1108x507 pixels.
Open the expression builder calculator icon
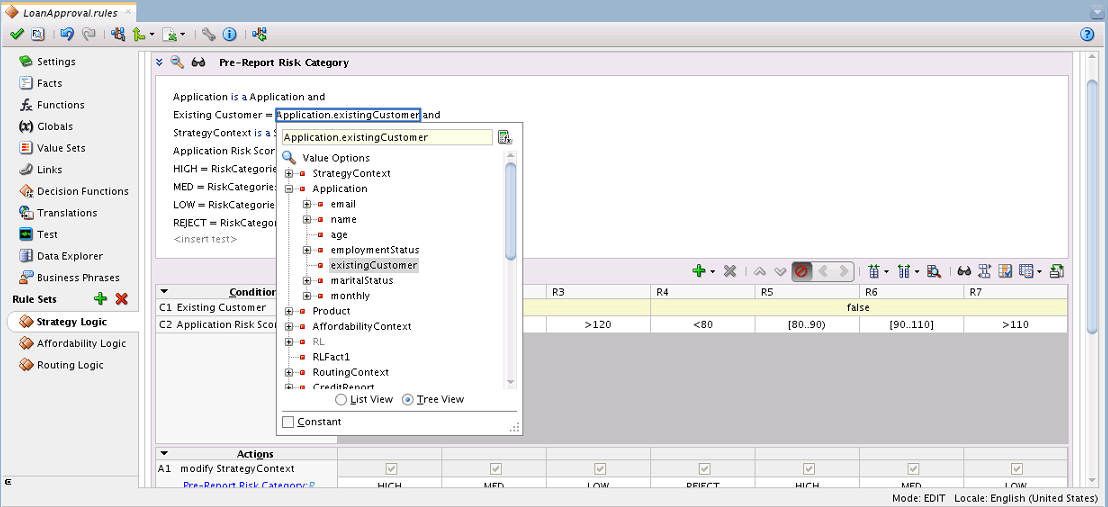pyautogui.click(x=505, y=137)
